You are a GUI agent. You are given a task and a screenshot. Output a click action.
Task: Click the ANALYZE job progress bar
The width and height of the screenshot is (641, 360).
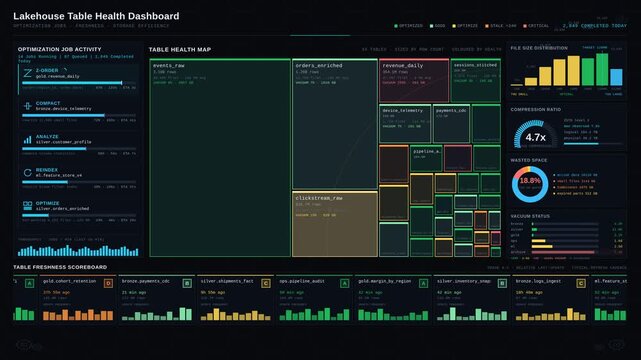(79, 149)
